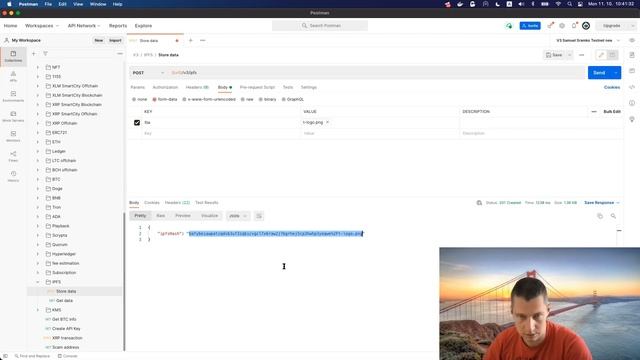Click the blue Send button
Image resolution: width=640 pixels, height=360 pixels.
(599, 73)
